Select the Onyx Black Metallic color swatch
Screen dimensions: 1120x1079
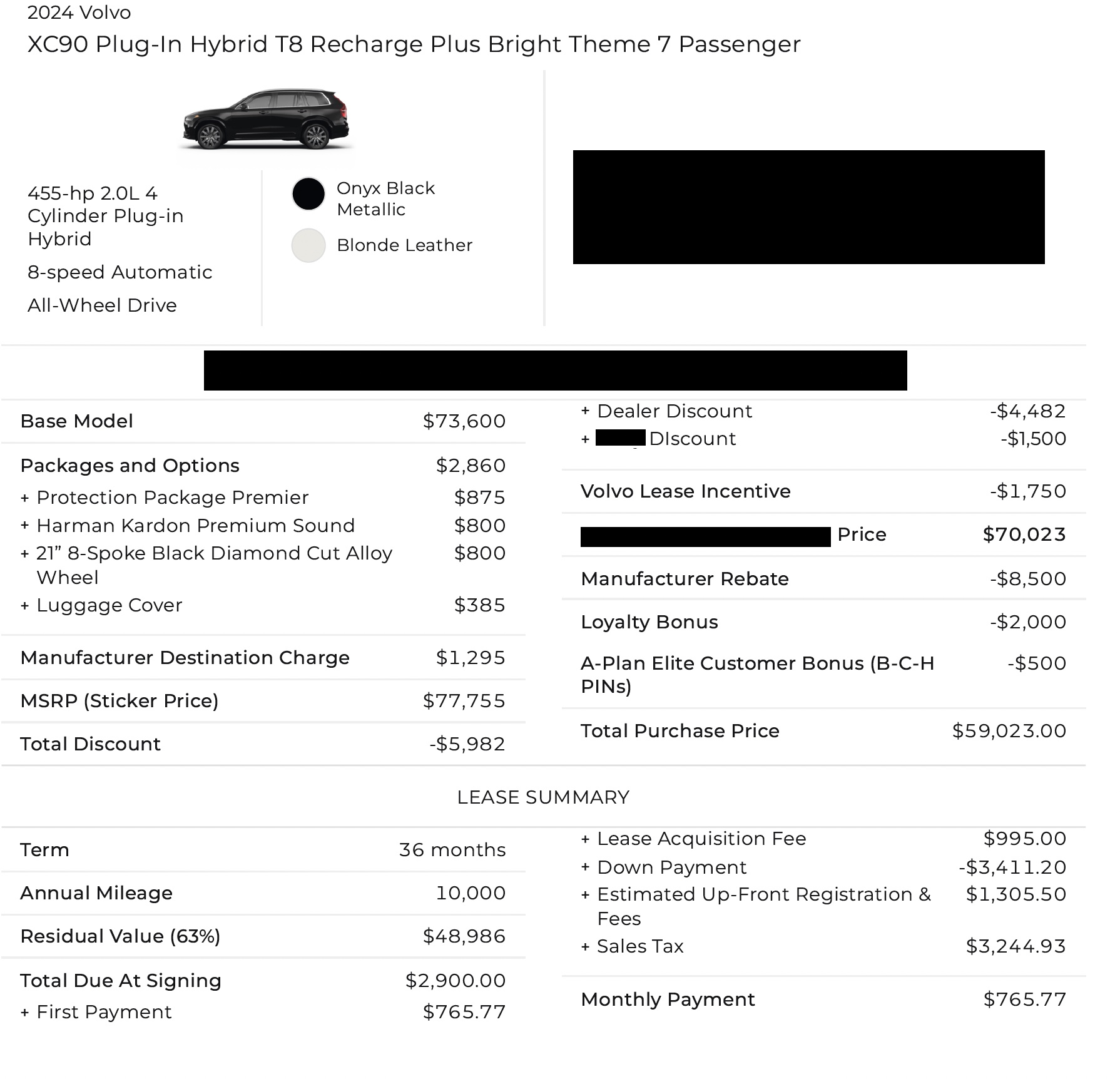(308, 194)
